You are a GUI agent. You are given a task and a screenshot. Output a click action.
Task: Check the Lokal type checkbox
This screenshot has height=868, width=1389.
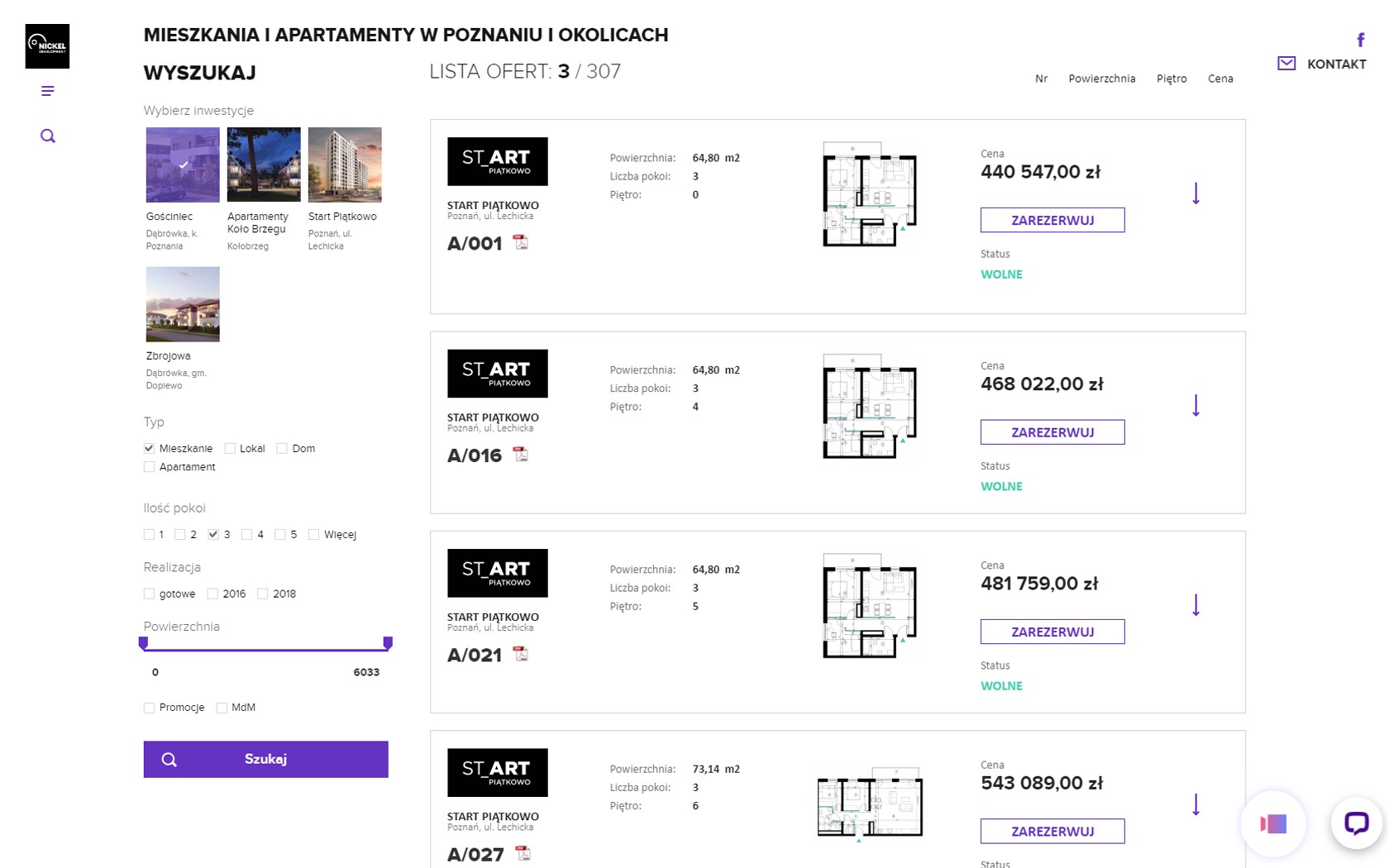(x=231, y=449)
